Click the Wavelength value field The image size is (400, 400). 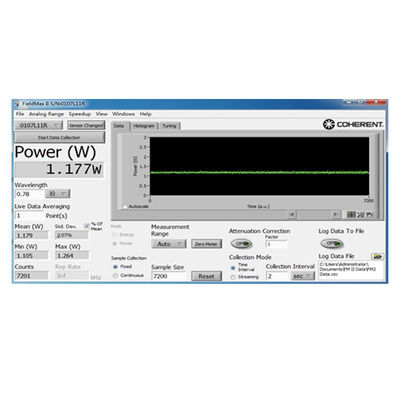pyautogui.click(x=30, y=194)
